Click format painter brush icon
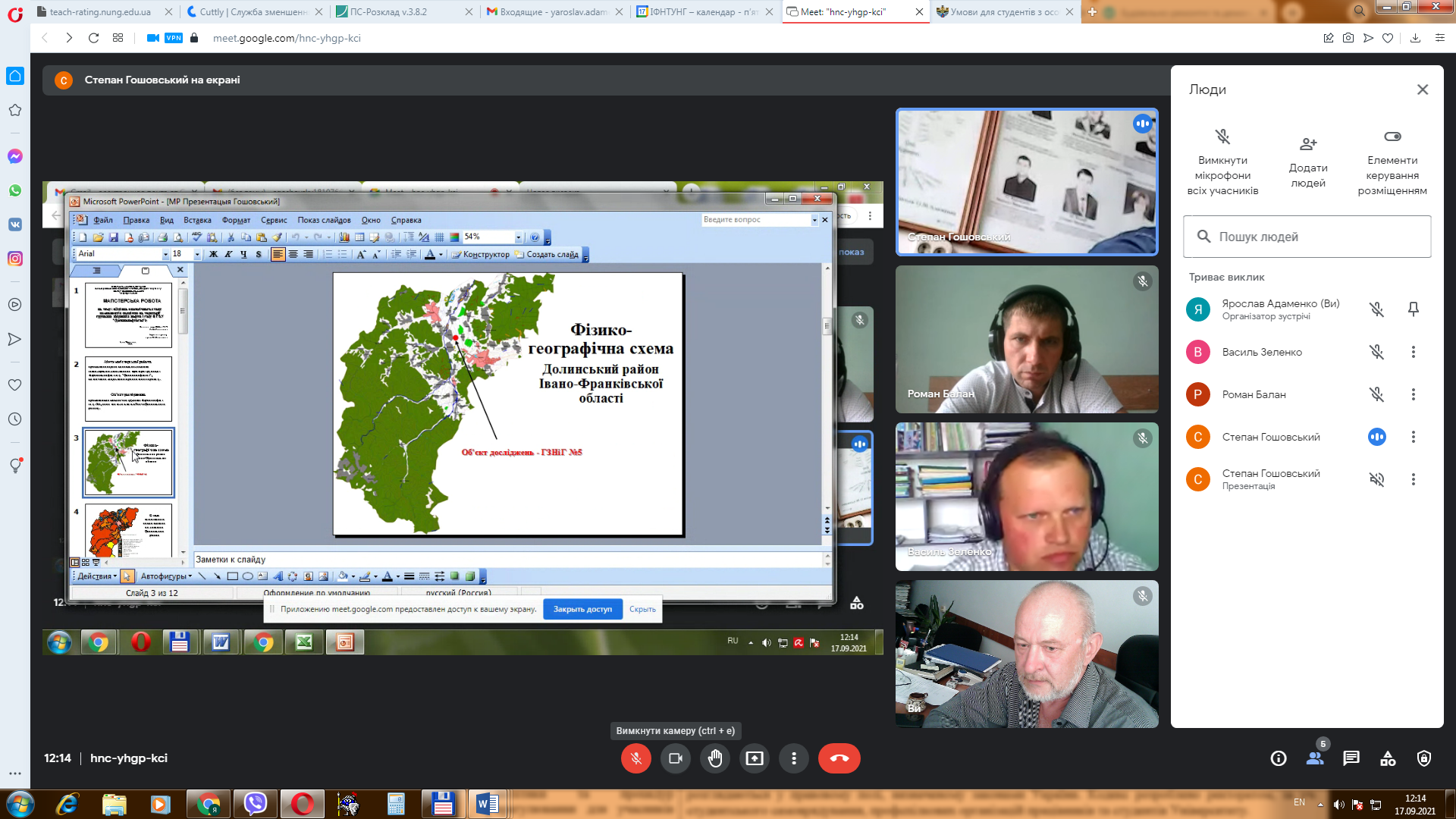 [x=277, y=237]
